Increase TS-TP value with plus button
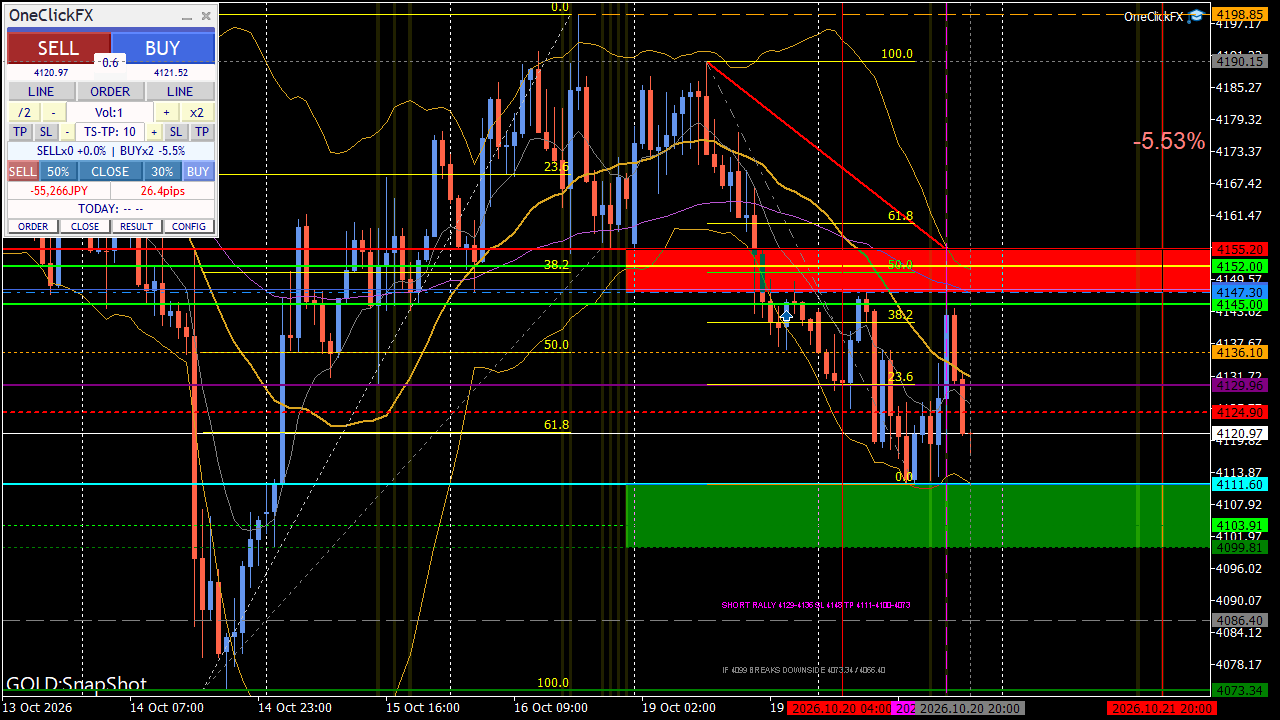Screen dimensions: 1280x720 click(x=154, y=132)
